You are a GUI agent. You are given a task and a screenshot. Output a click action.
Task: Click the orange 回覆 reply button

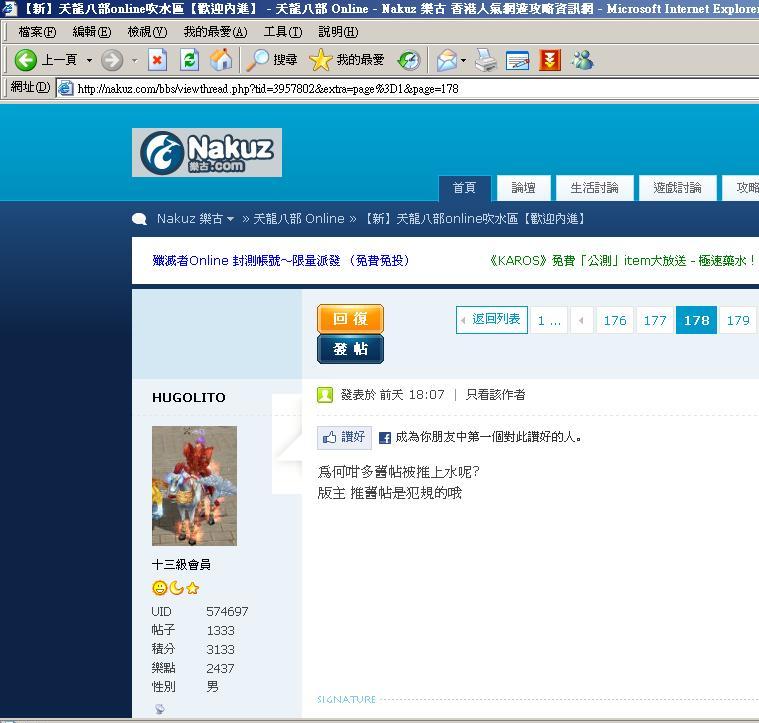tap(350, 319)
